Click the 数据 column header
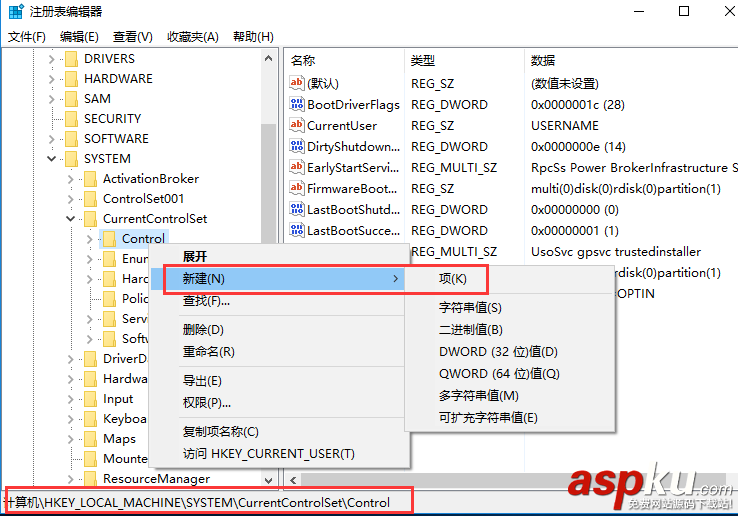738x516 pixels. click(631, 60)
